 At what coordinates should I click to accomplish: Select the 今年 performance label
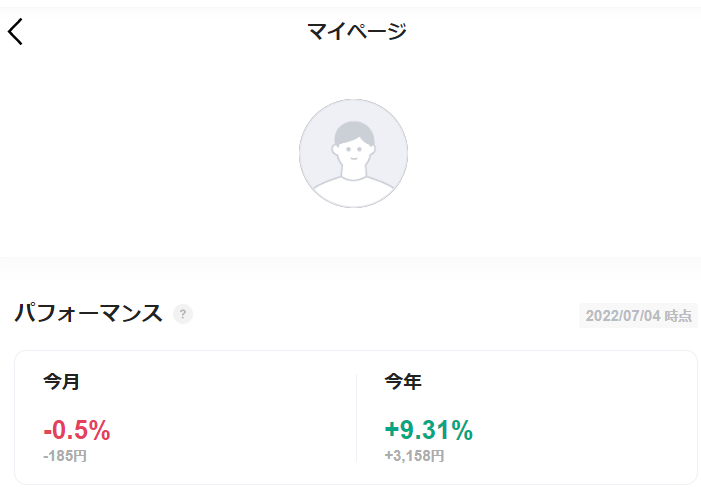pos(403,381)
